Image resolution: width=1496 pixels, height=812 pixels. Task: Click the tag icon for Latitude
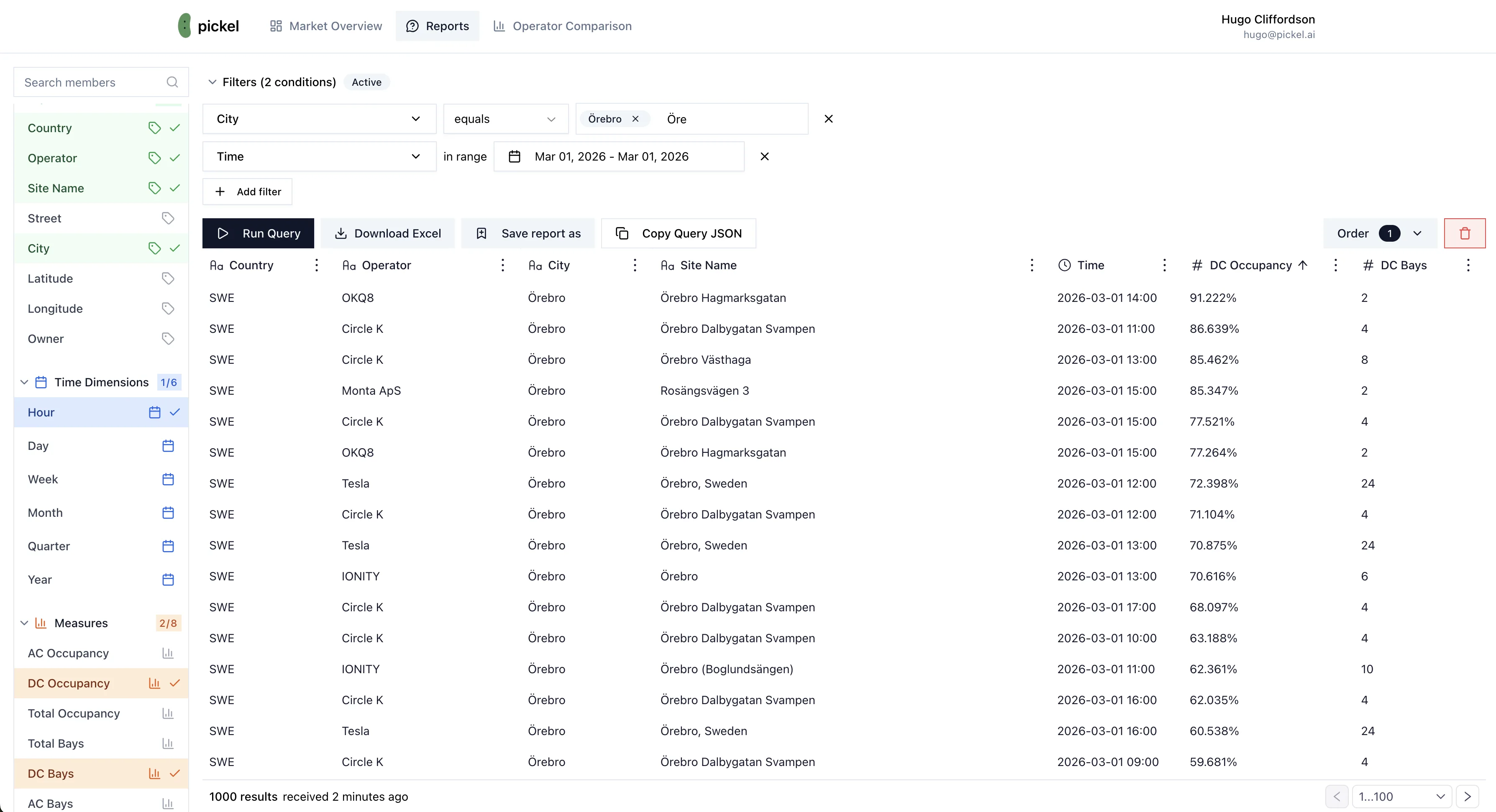point(168,278)
